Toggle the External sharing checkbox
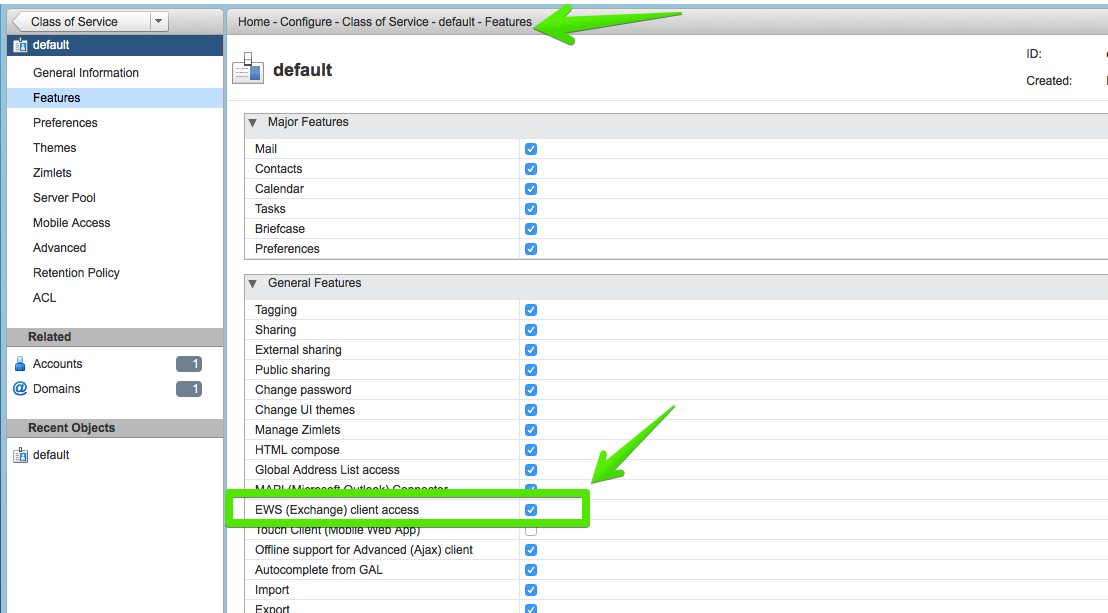The width and height of the screenshot is (1108, 613). tap(531, 350)
